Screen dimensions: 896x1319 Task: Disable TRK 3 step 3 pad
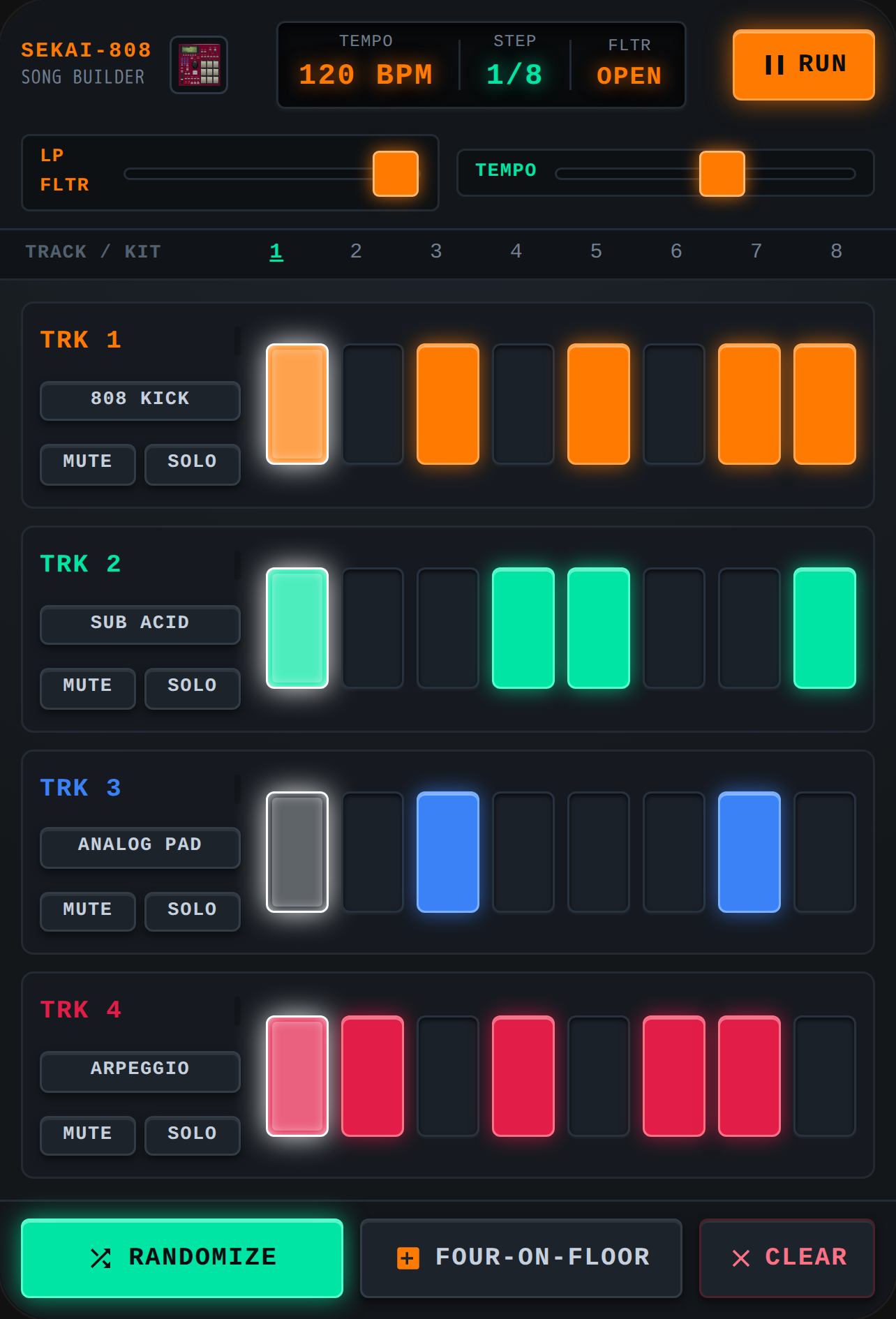click(448, 852)
